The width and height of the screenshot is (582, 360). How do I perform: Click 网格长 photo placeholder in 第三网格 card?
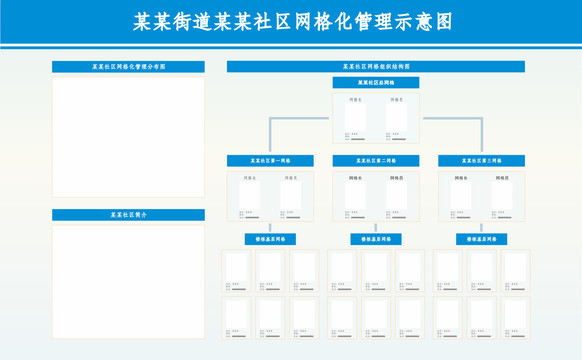[461, 195]
